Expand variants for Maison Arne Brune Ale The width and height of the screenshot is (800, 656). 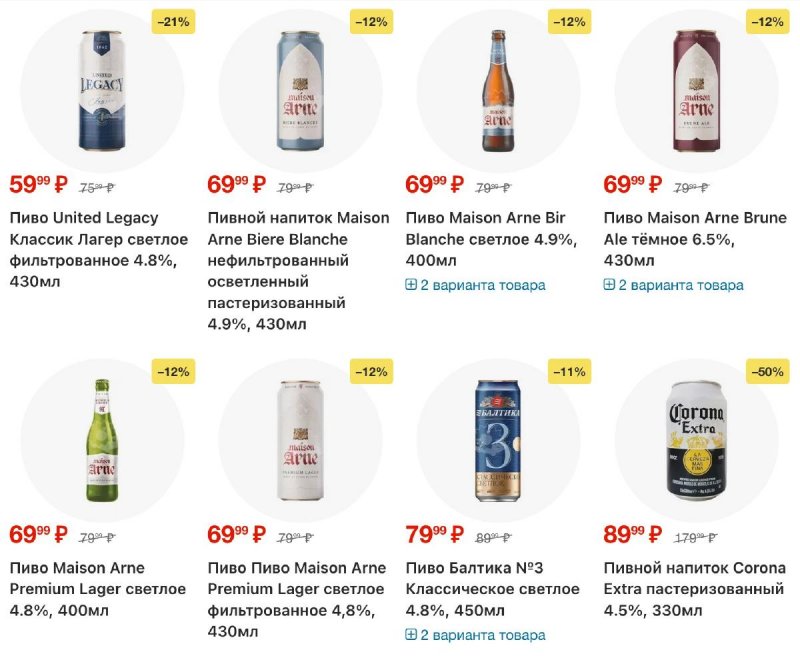pos(673,285)
